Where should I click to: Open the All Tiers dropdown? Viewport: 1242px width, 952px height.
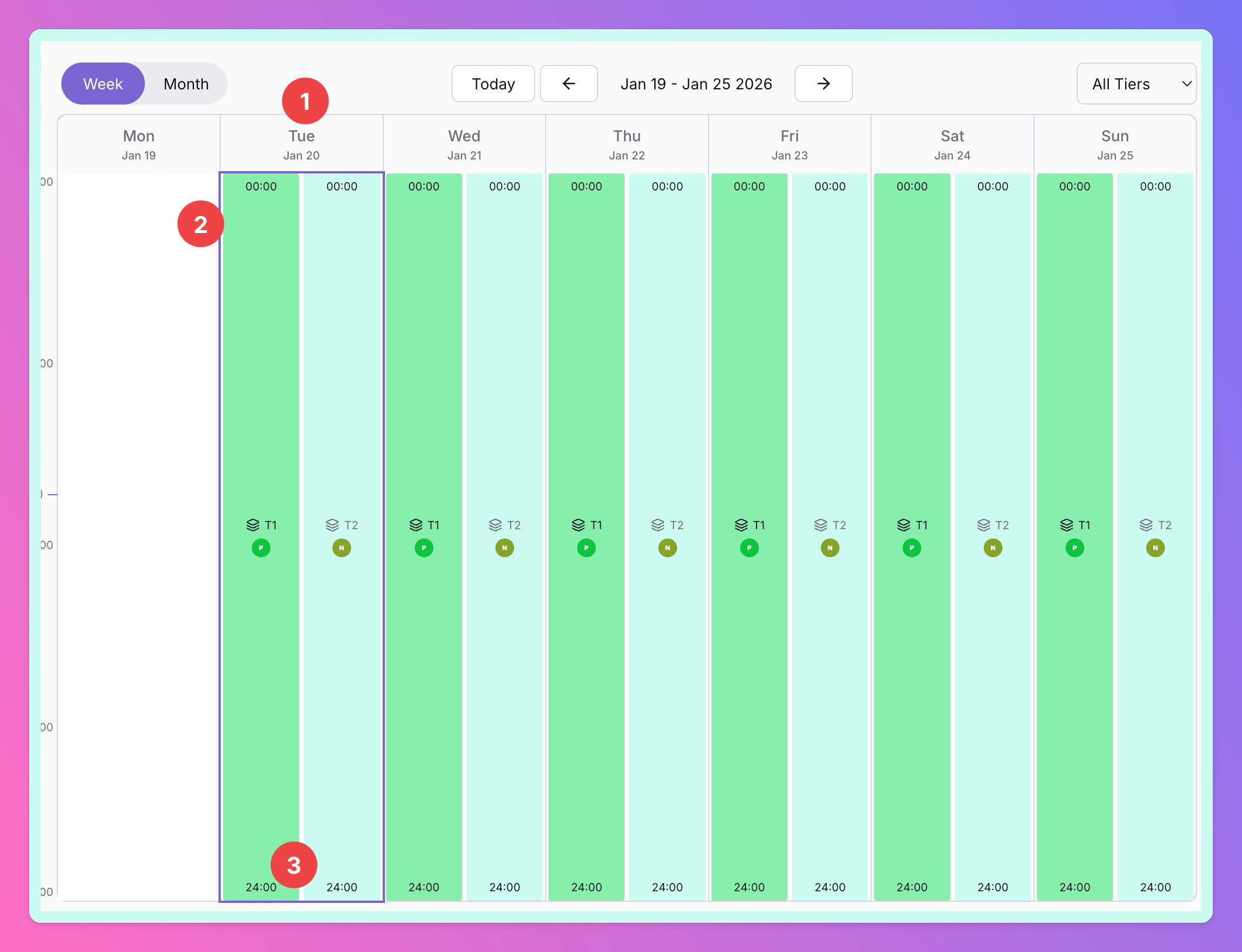pos(1122,84)
